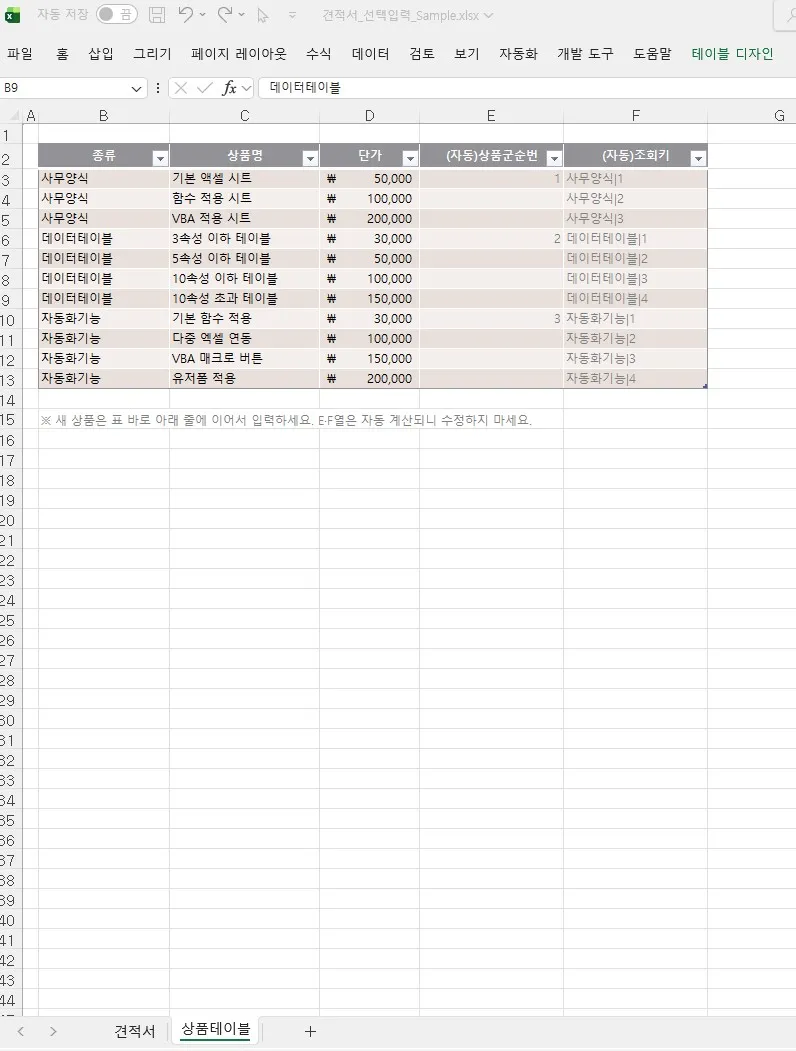Click the note text starting with ※ 새 상품은
This screenshot has height=1051, width=796.
point(286,420)
